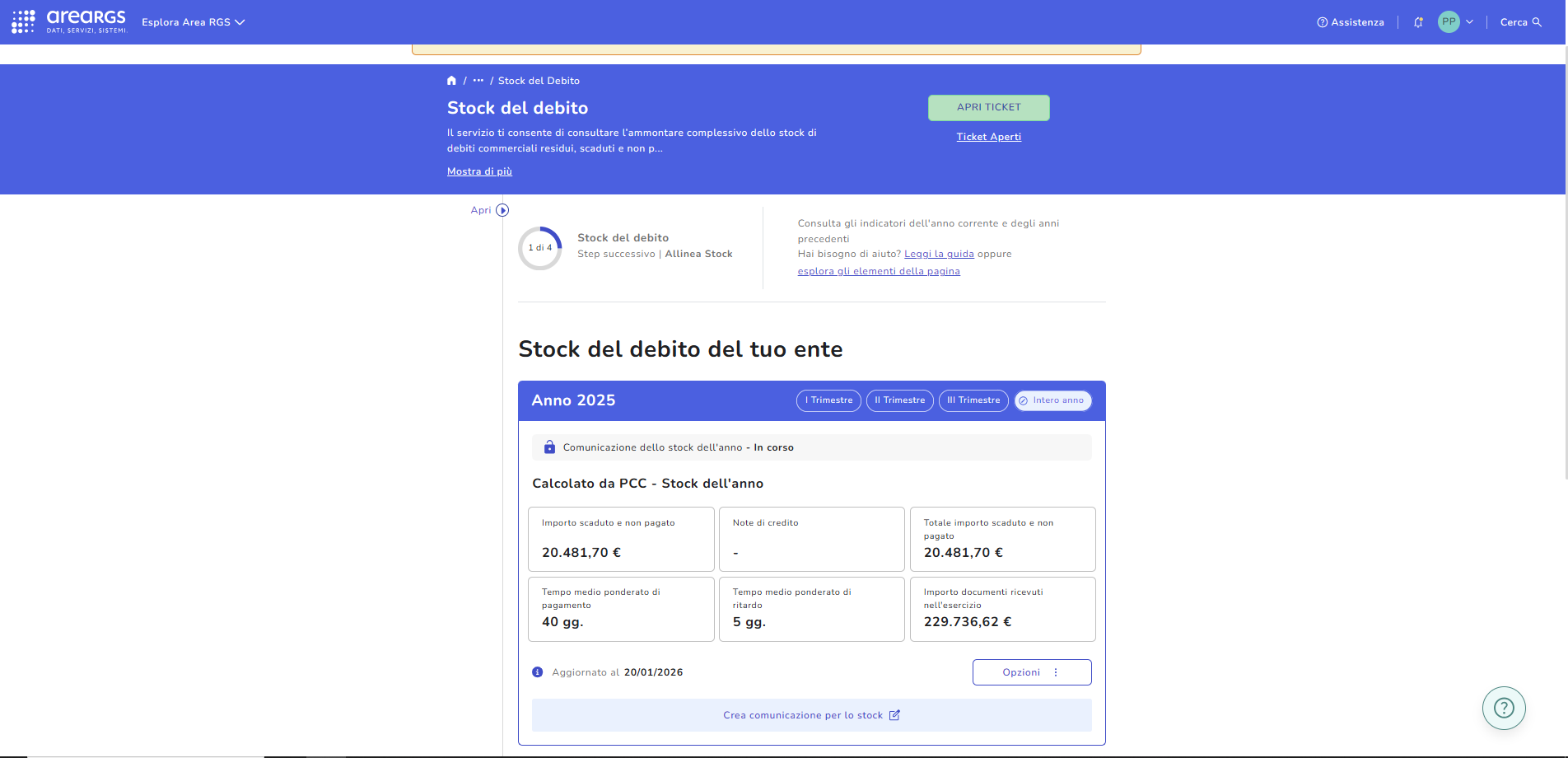Go to home via breadcrumb icon
Screen dimensions: 1568x758
tap(451, 81)
